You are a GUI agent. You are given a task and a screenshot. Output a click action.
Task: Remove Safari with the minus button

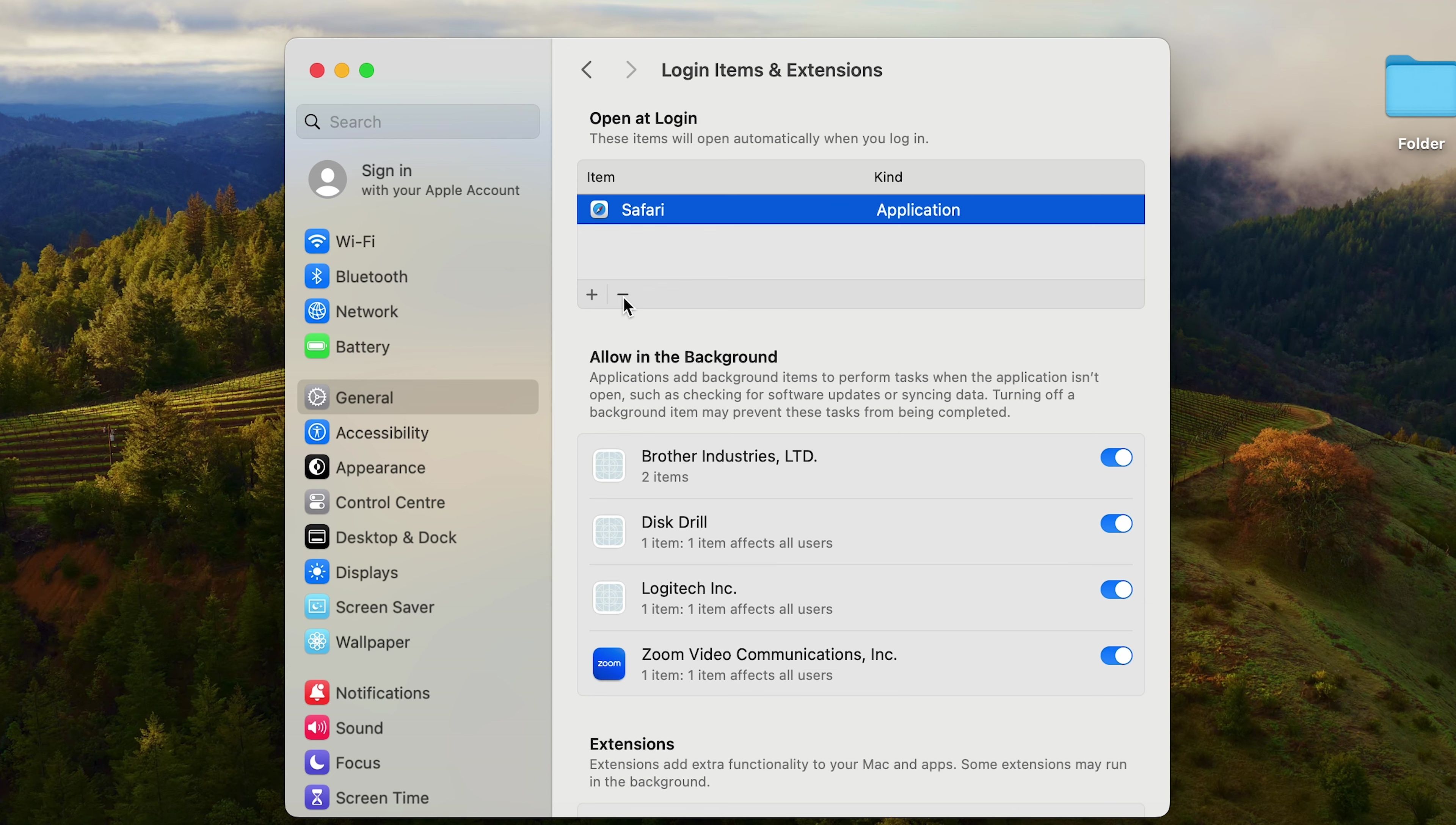pos(623,295)
